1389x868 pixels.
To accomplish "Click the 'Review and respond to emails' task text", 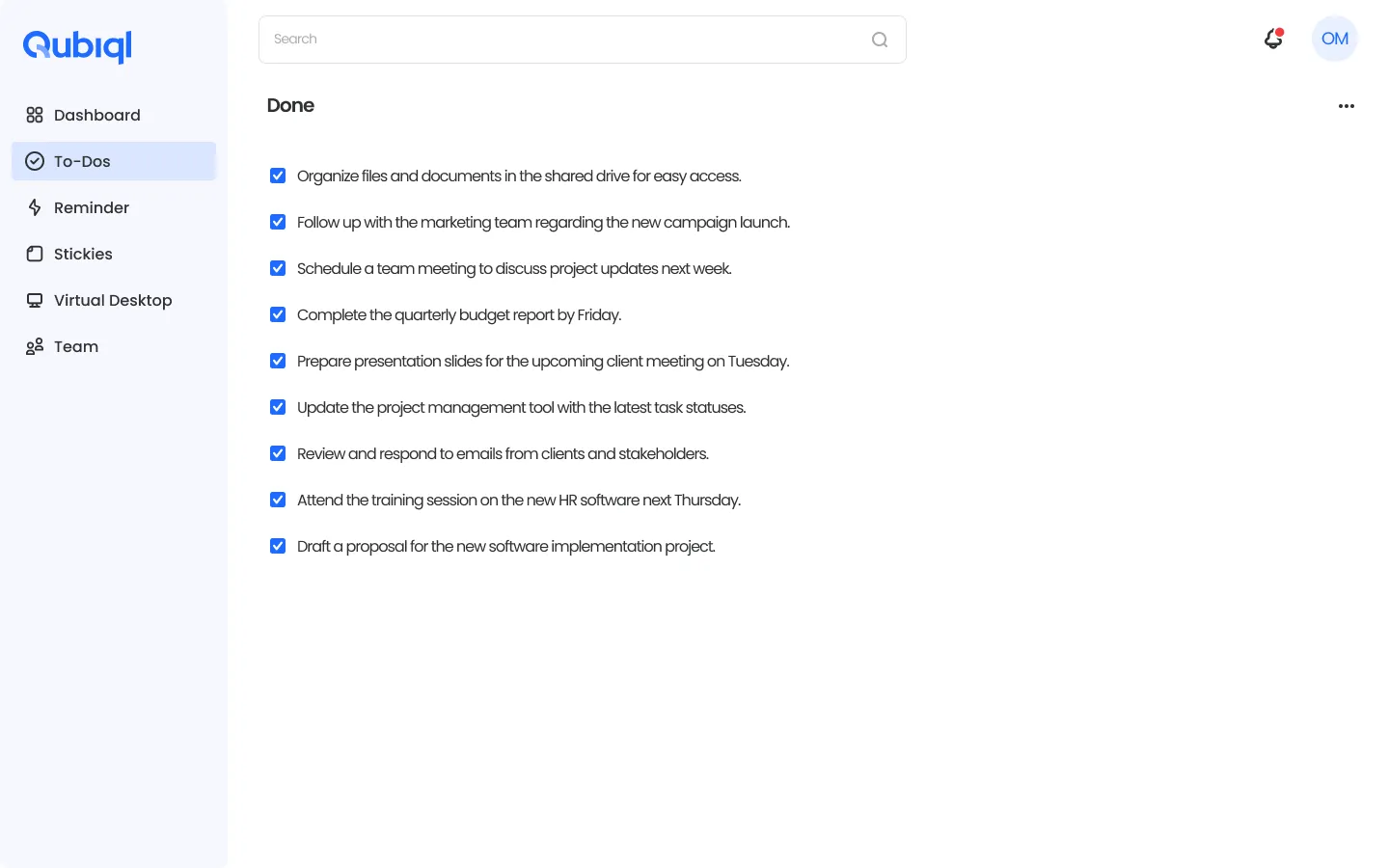I will coord(503,453).
